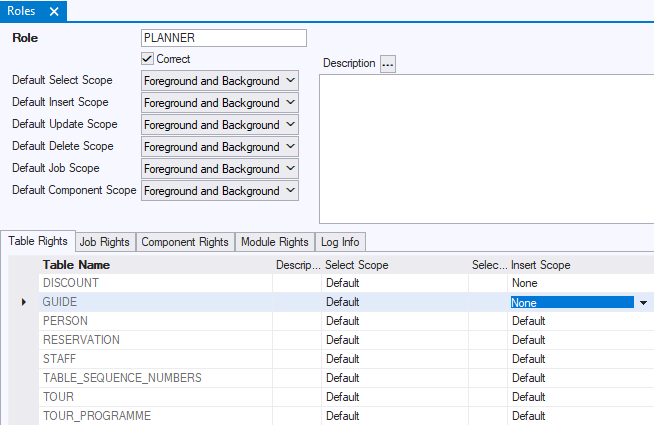Click the Description ellipsis button

(388, 64)
